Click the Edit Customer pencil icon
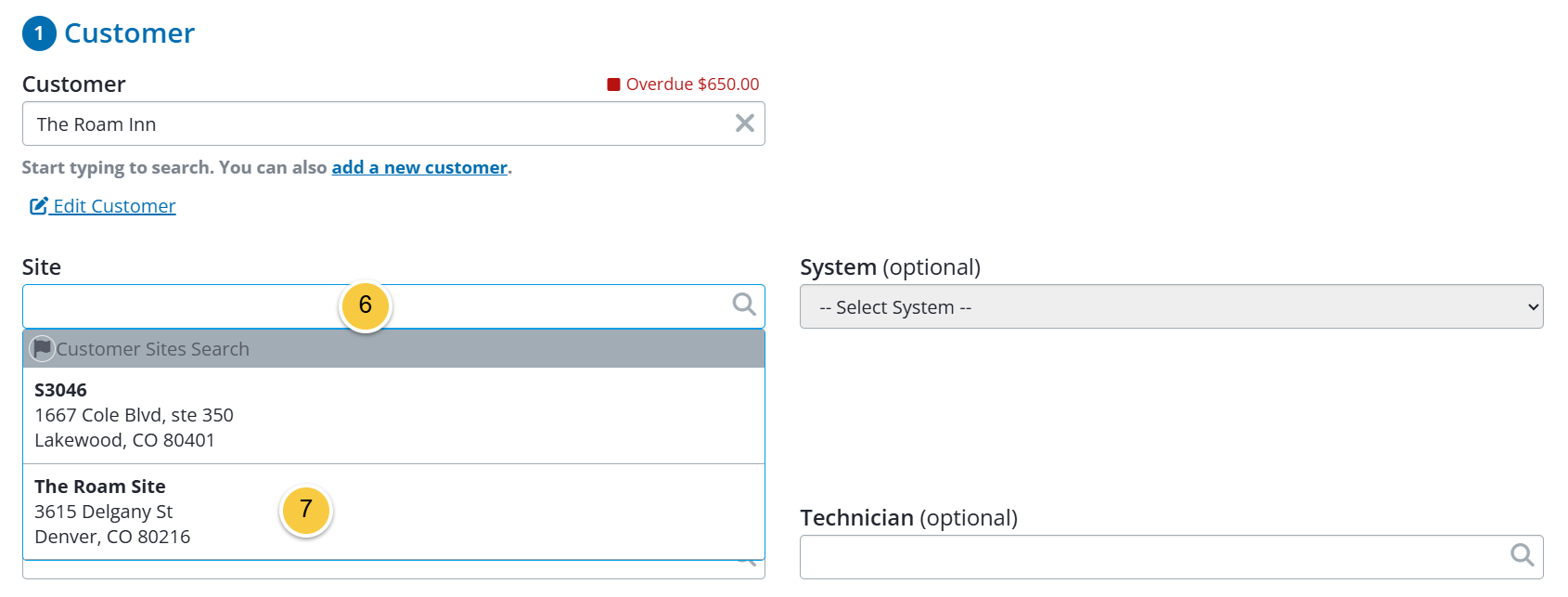The width and height of the screenshot is (1568, 597). pos(39,206)
